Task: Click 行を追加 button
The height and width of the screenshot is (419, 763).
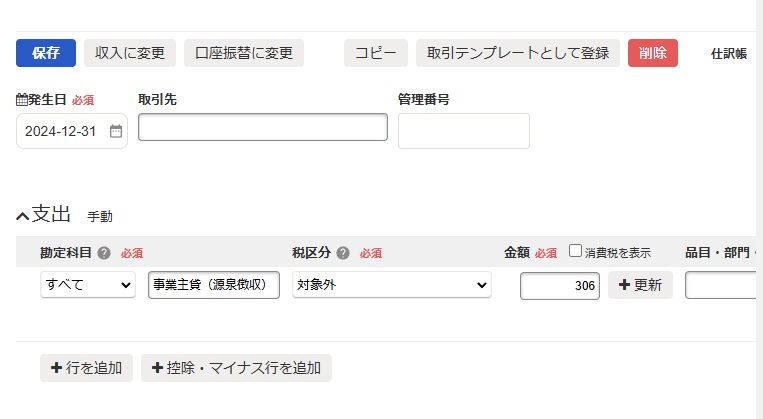Action: point(86,368)
